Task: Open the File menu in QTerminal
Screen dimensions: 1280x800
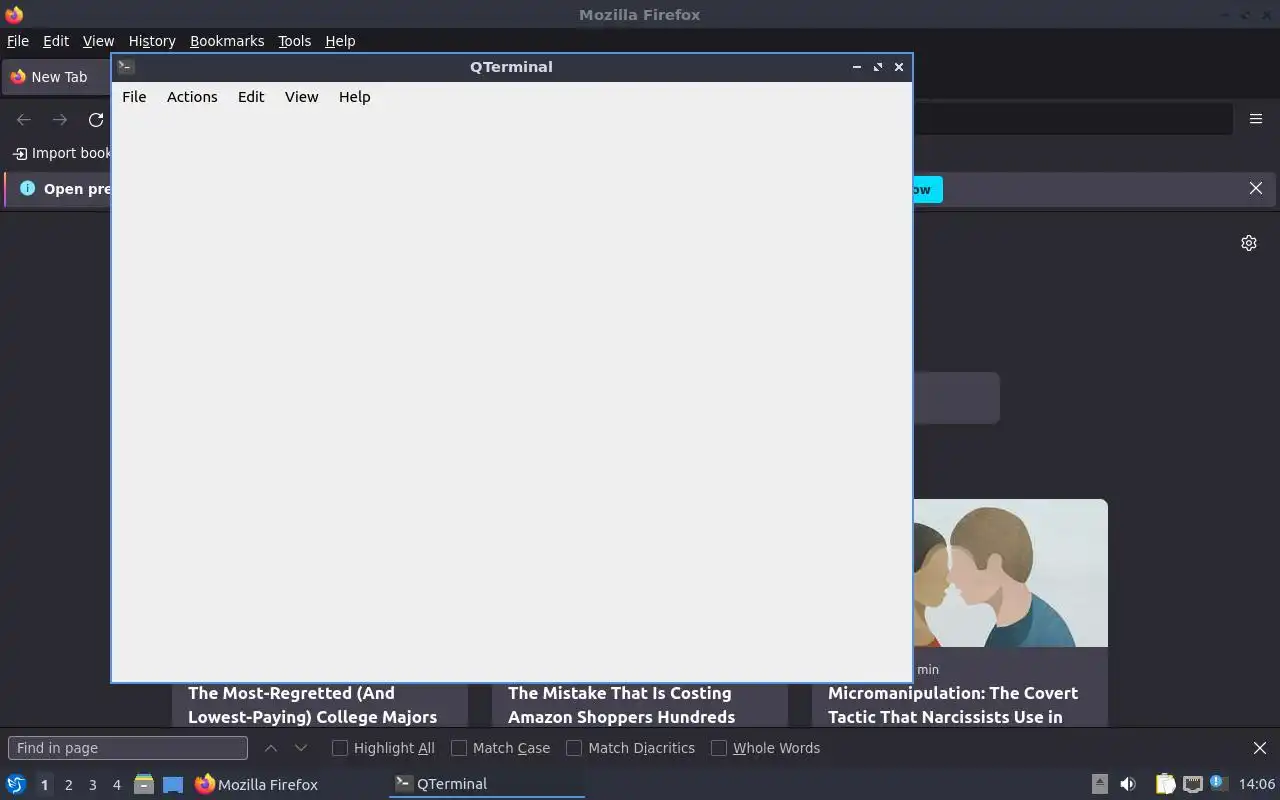Action: click(134, 97)
